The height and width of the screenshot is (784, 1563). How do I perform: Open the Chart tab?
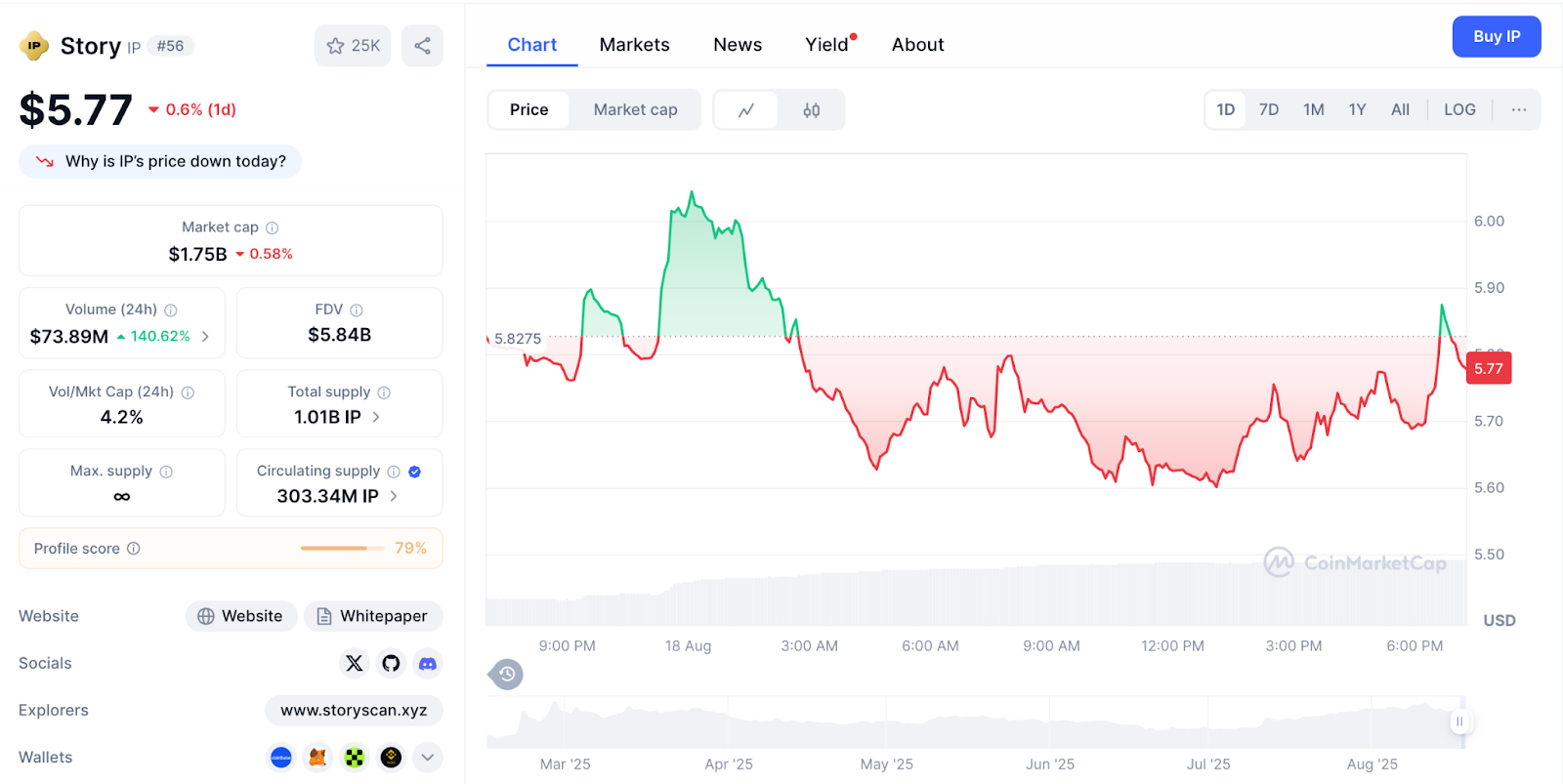click(x=531, y=45)
